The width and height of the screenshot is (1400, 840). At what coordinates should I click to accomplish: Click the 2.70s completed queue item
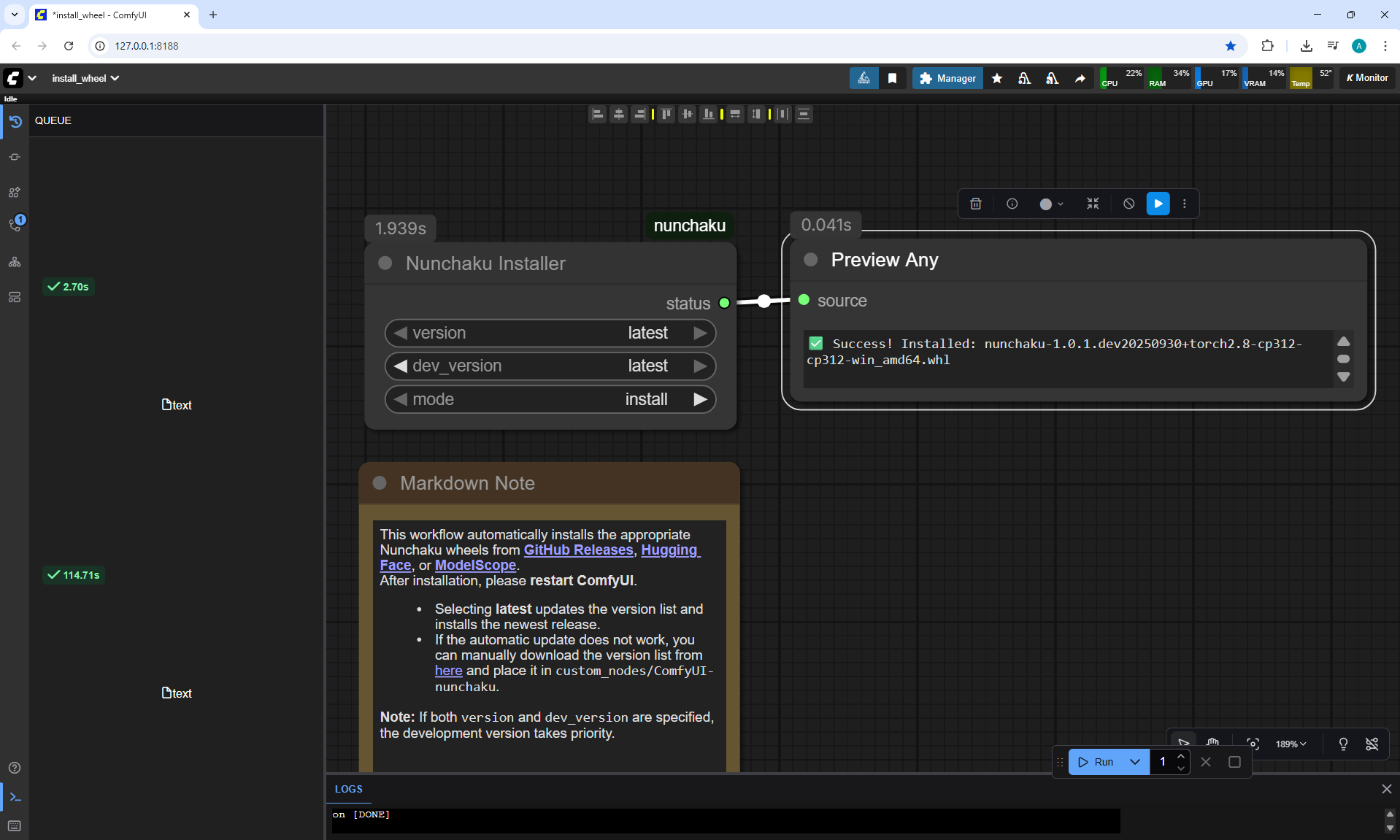(69, 287)
